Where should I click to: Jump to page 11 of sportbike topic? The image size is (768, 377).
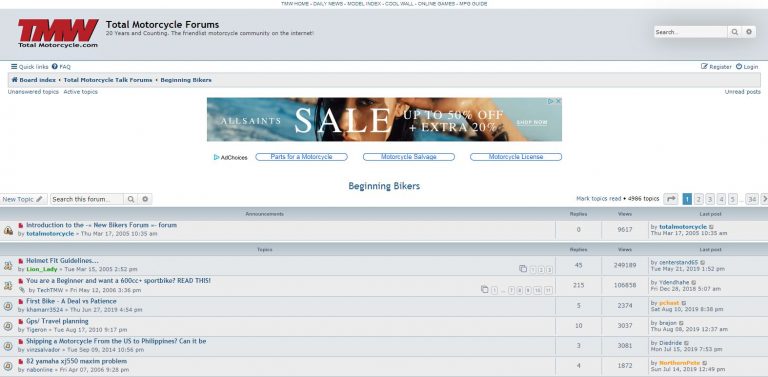click(548, 290)
